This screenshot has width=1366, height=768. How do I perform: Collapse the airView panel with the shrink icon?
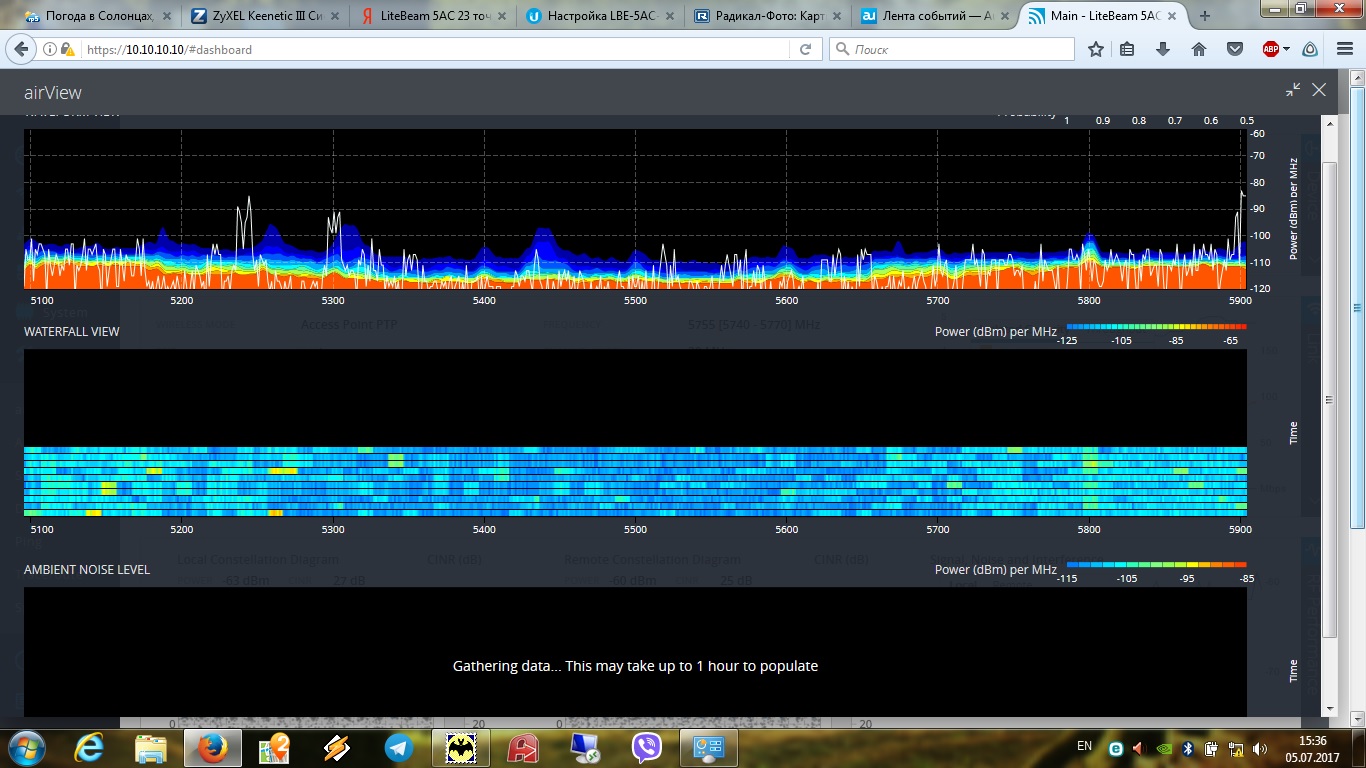(x=1293, y=90)
